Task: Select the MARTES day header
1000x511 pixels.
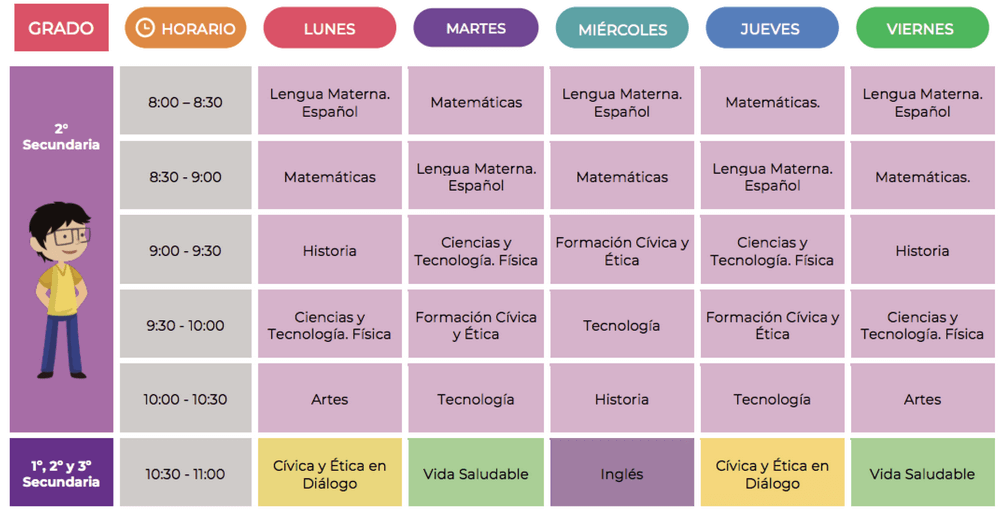Action: tap(475, 28)
